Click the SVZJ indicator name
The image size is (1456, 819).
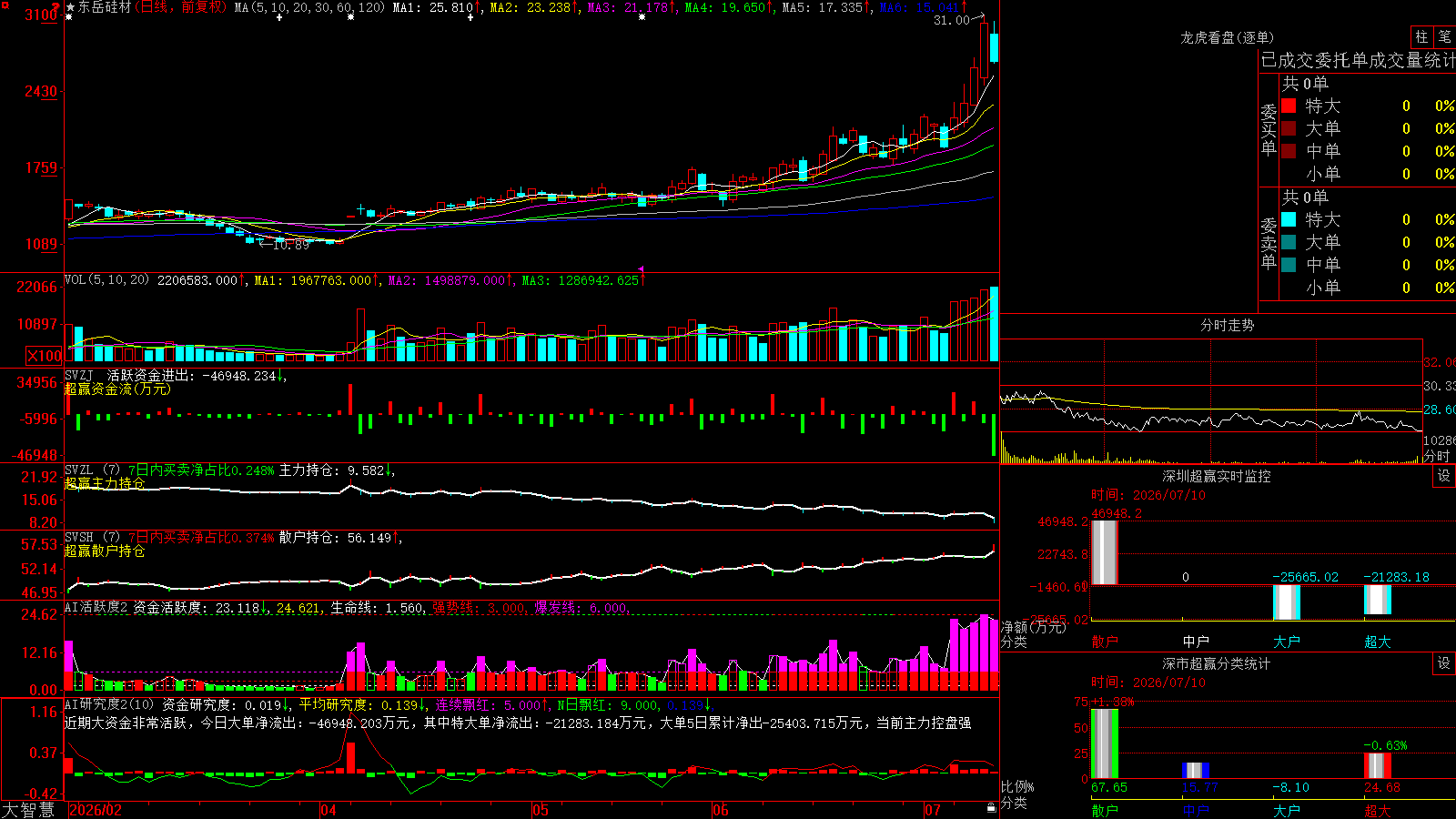(x=79, y=375)
